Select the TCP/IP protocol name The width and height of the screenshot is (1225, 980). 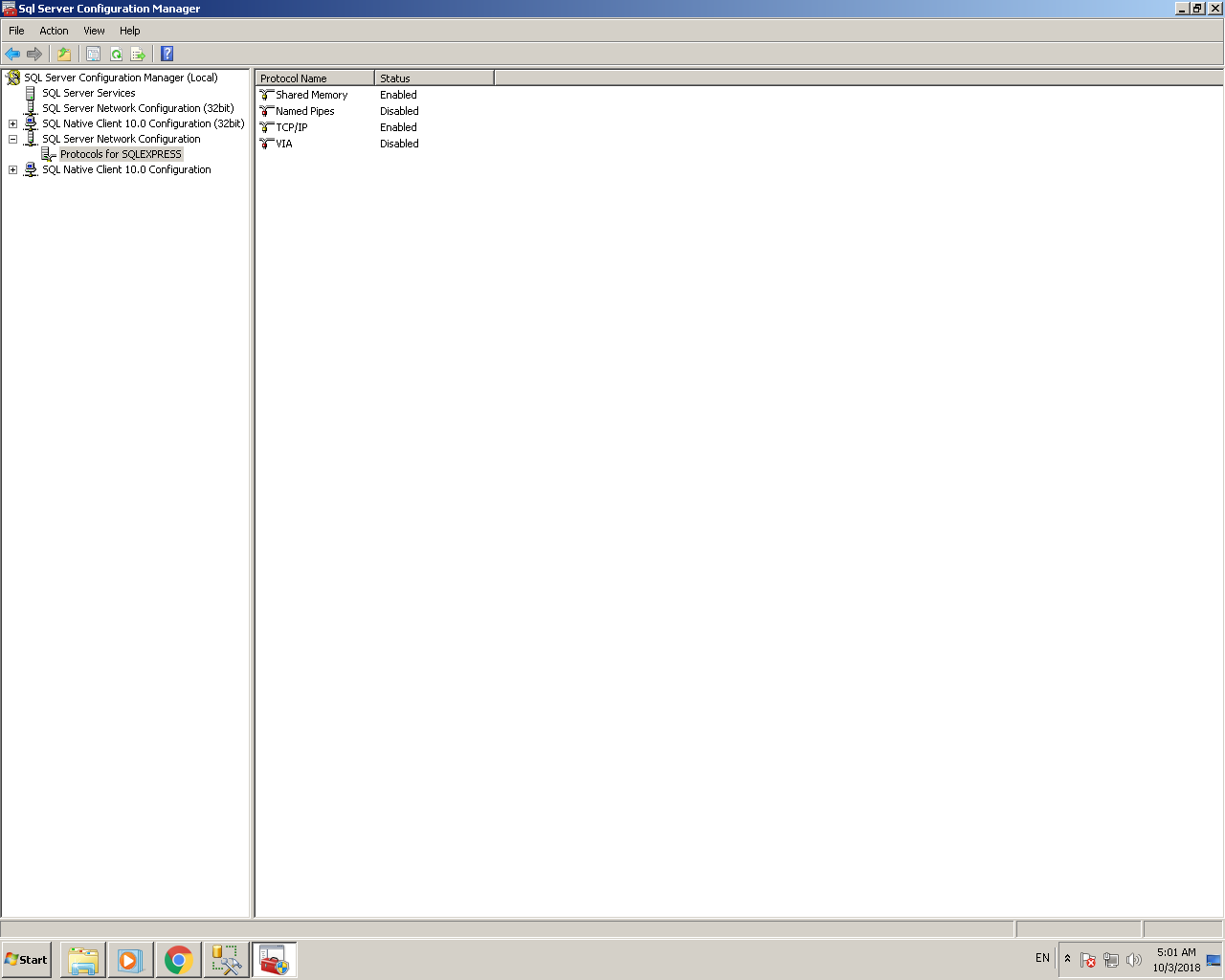292,127
